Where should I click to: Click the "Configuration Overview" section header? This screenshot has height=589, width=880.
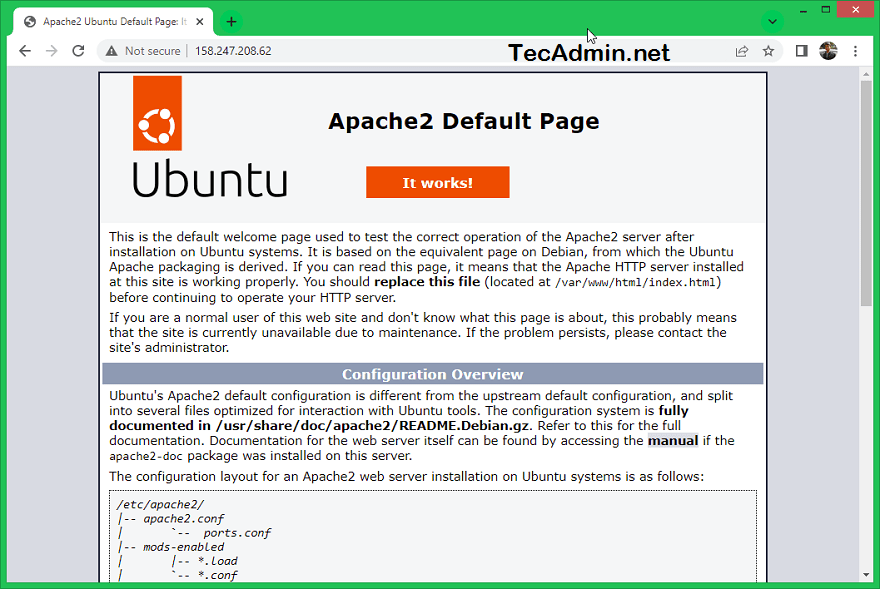pos(433,375)
